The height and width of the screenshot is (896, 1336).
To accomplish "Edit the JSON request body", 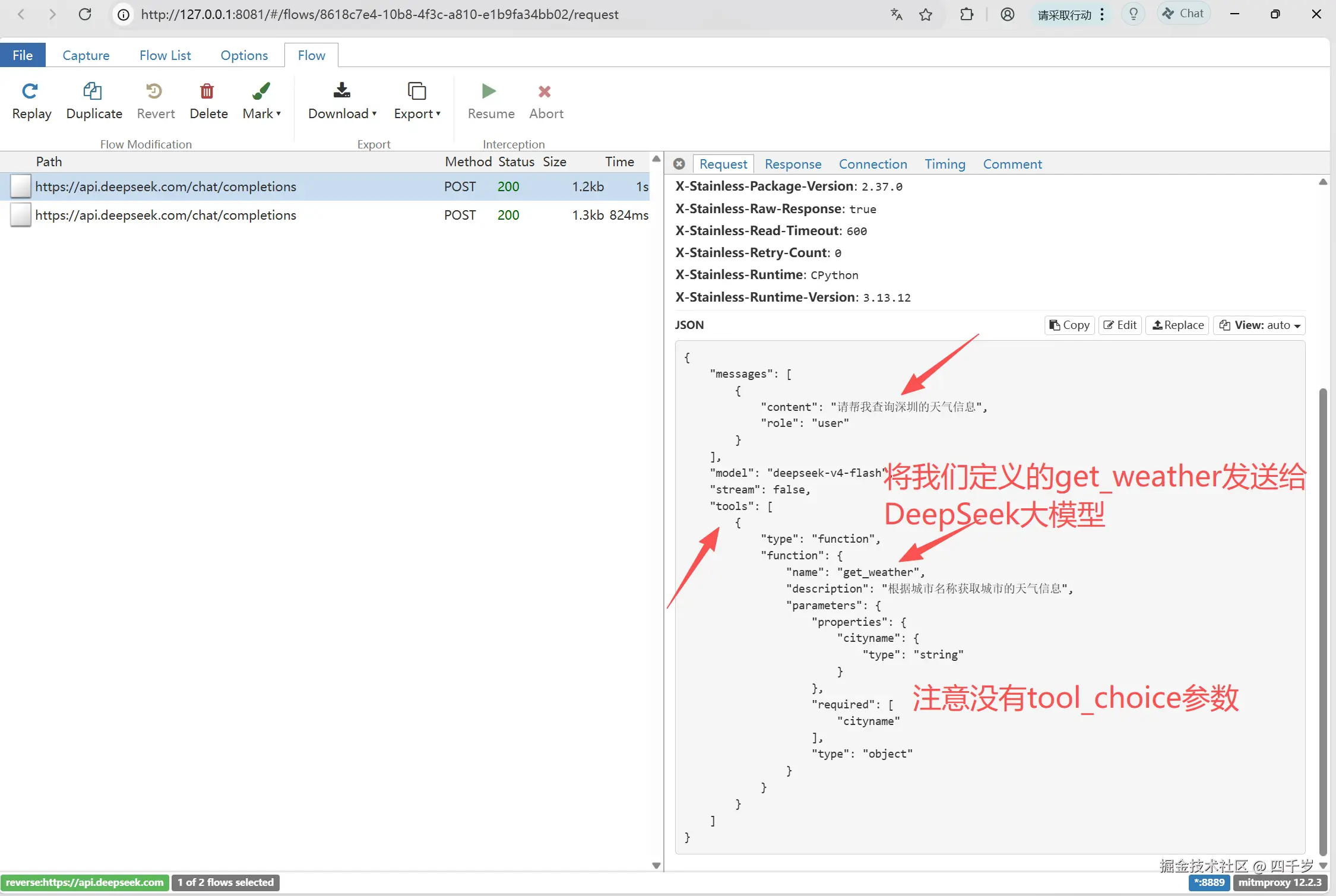I will coord(1120,325).
